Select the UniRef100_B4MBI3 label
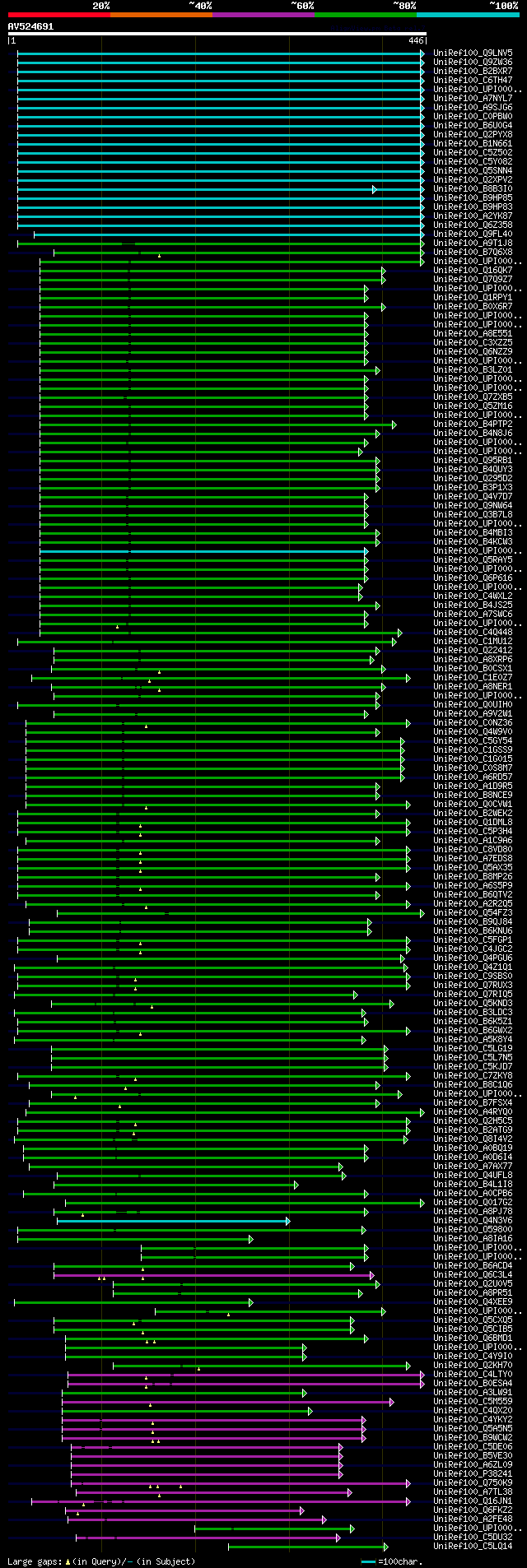 pos(473,532)
